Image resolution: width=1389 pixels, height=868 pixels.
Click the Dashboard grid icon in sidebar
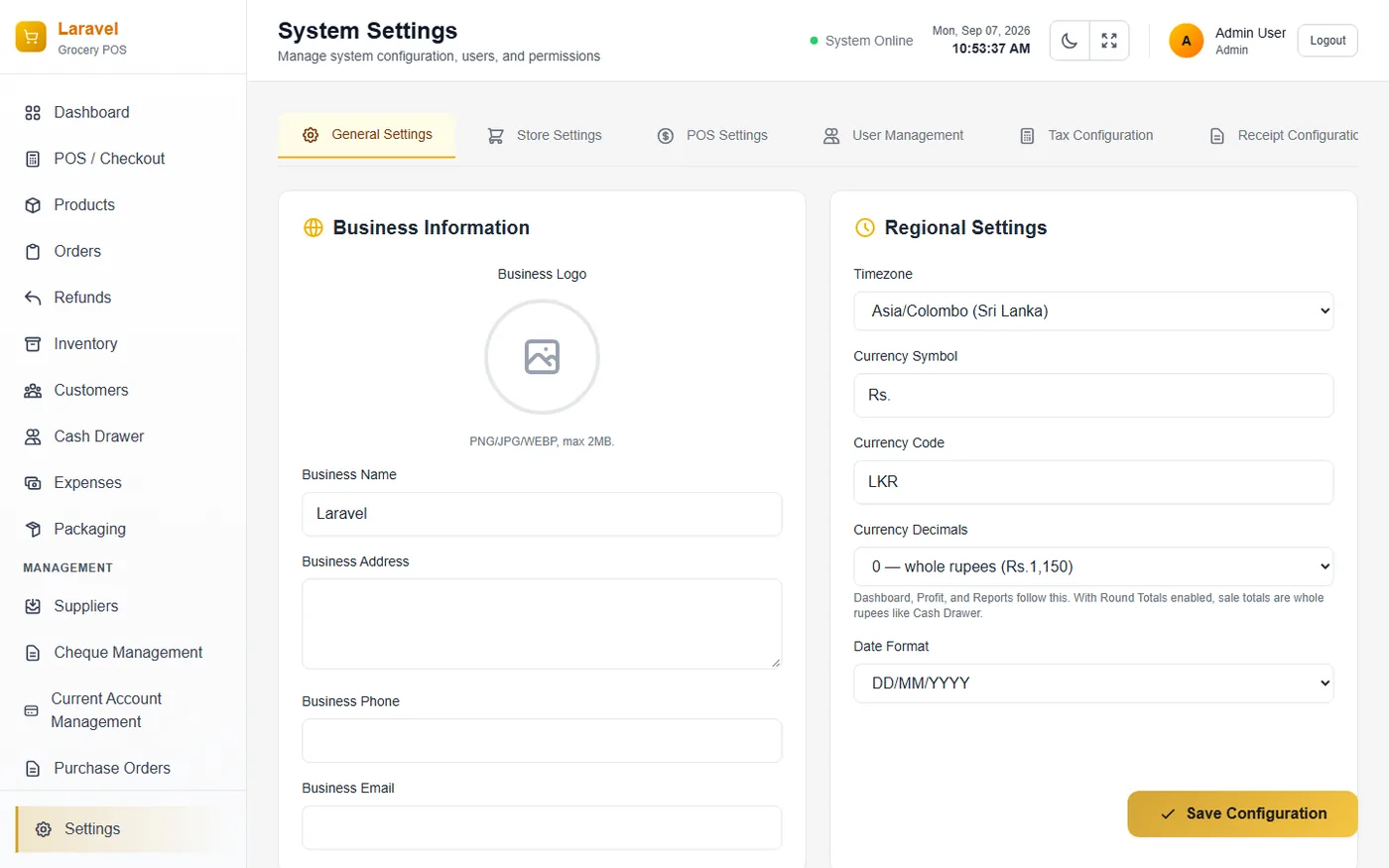(33, 113)
